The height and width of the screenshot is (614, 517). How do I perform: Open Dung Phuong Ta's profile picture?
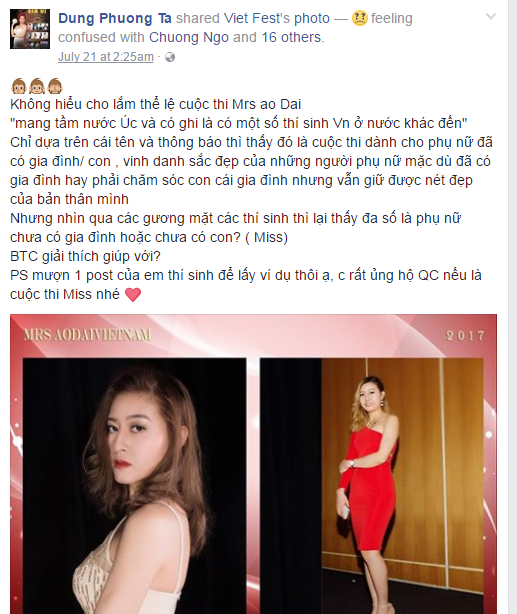tap(30, 29)
